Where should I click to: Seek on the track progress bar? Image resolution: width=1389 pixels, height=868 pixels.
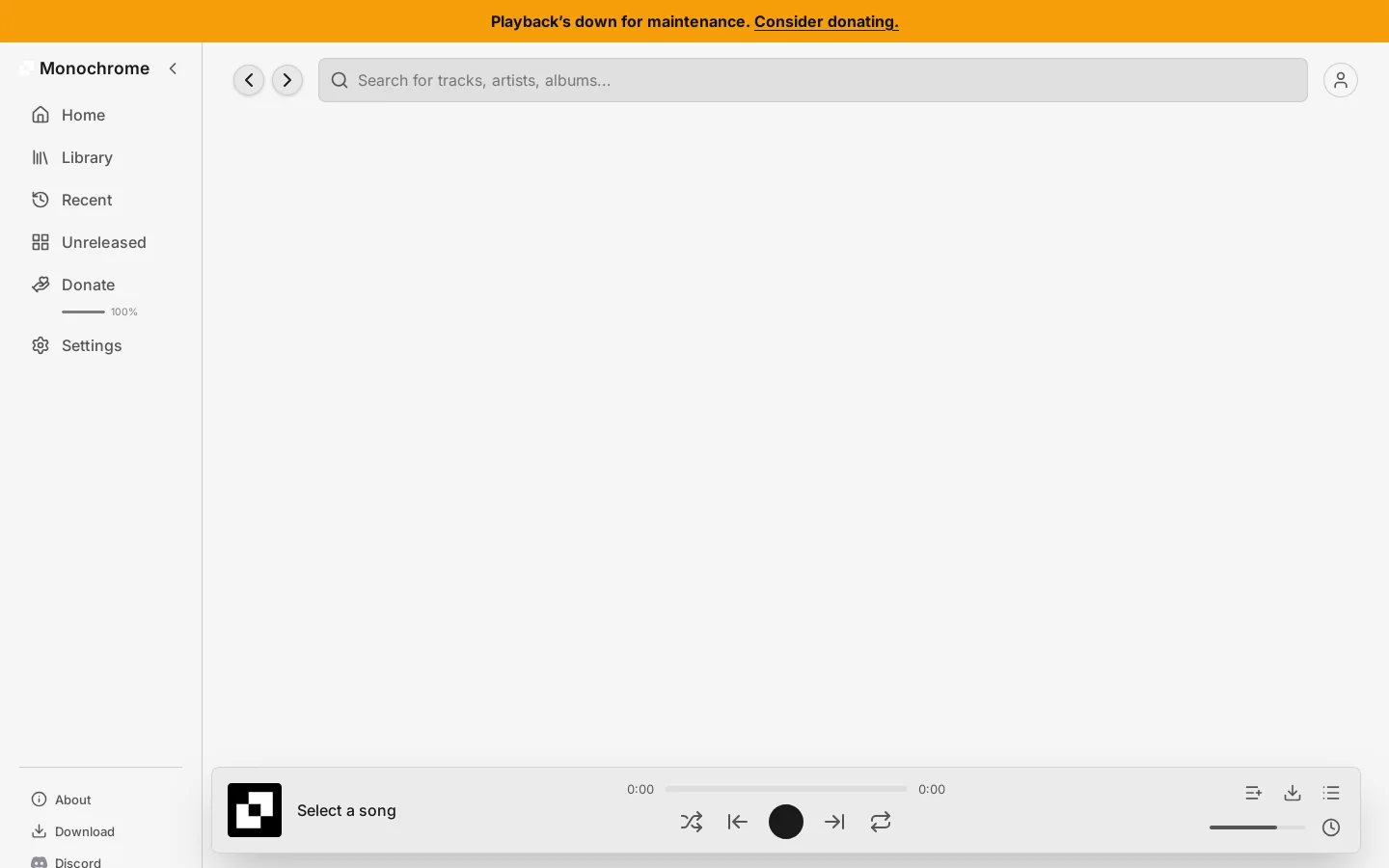(786, 789)
